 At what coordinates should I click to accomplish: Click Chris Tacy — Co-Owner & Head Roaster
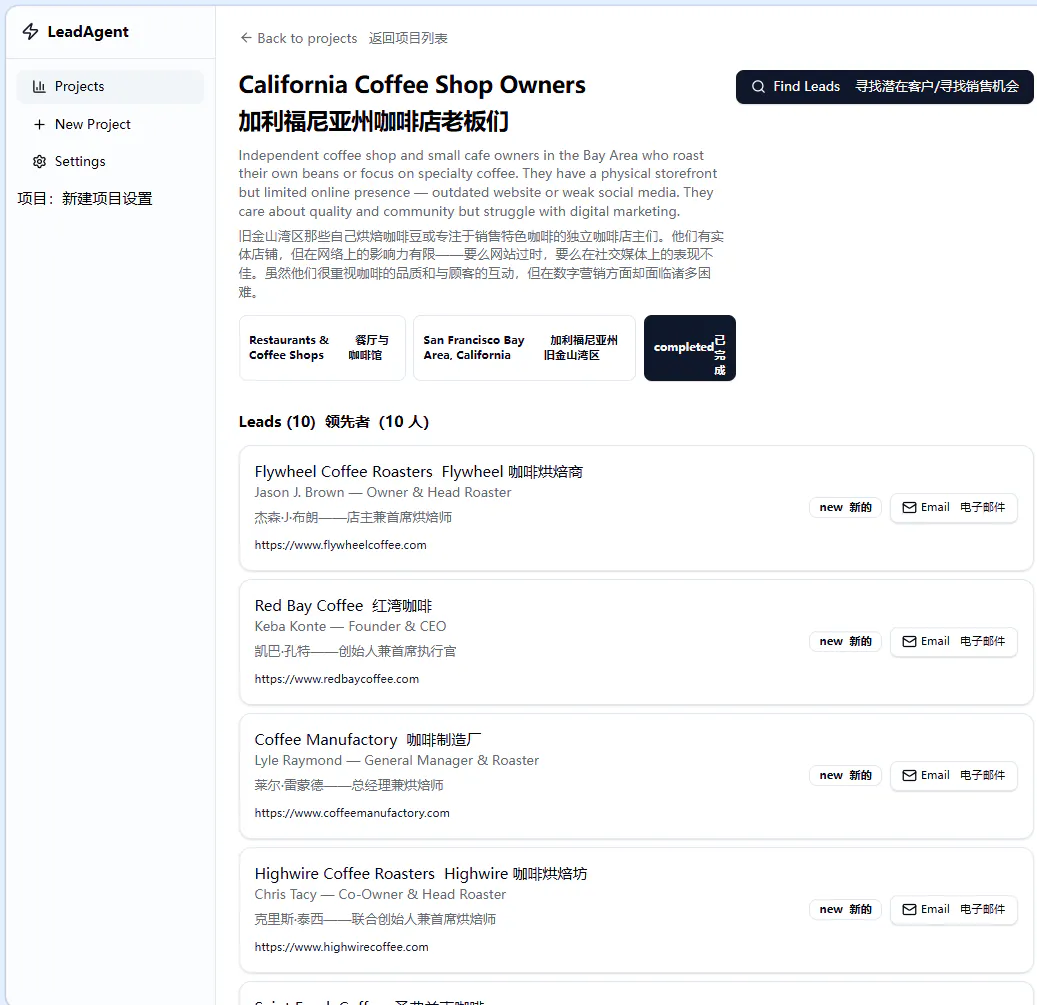pos(380,894)
